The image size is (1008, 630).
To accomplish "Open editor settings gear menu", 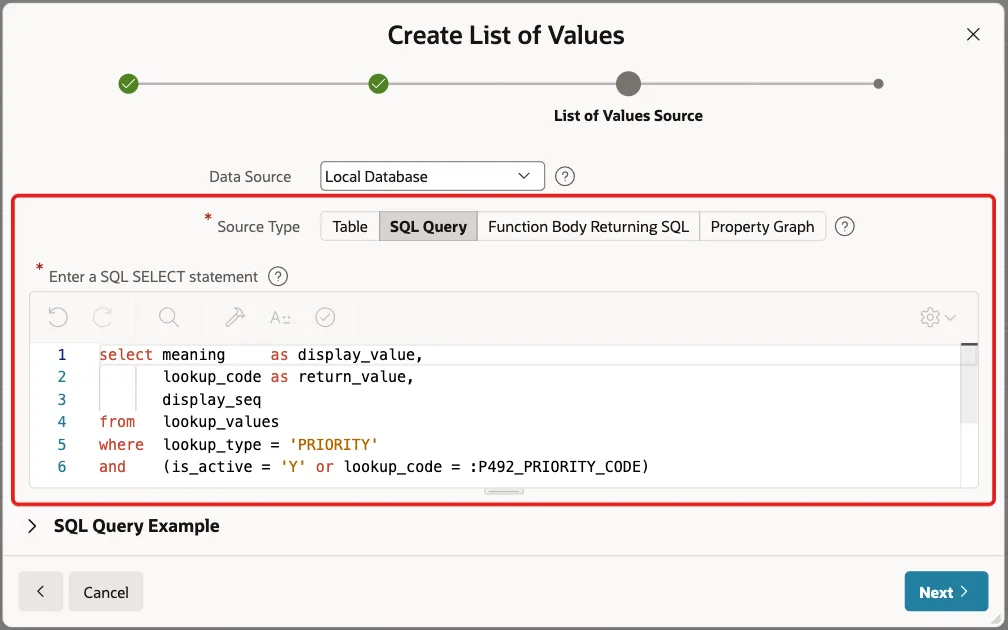I will (938, 317).
